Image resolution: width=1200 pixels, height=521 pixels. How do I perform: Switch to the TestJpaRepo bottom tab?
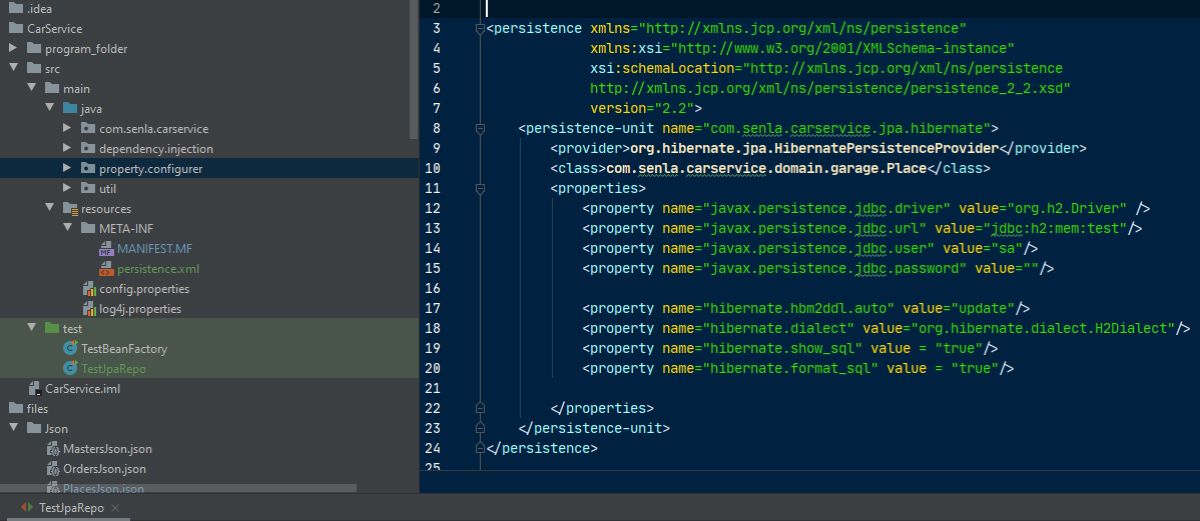(x=71, y=509)
